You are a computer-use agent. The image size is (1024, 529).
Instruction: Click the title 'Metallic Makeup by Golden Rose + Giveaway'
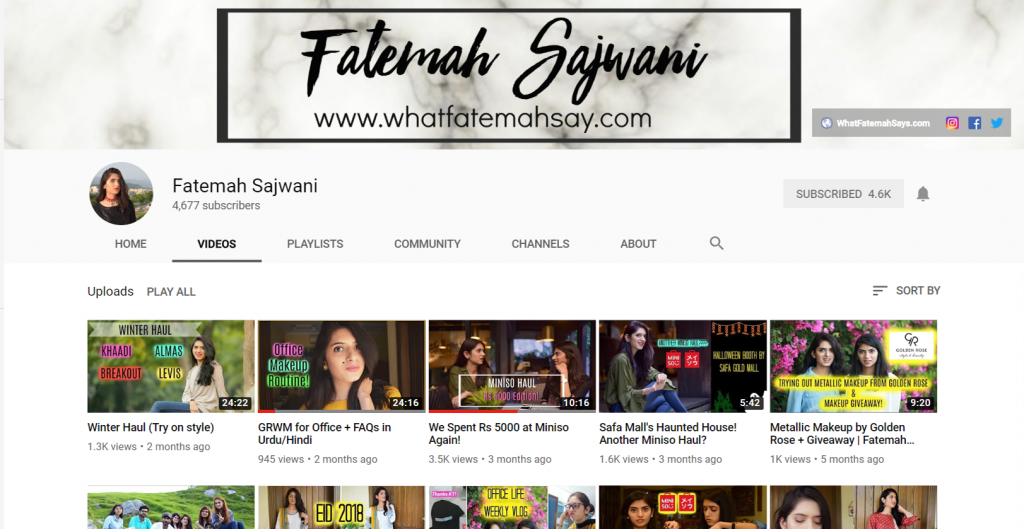tap(842, 434)
